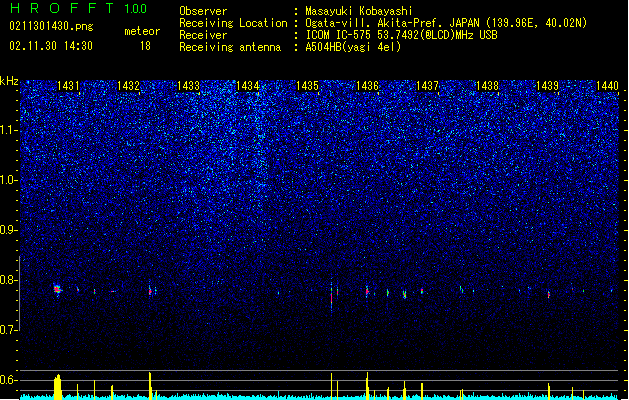Click the 1439 time marker
629x400 pixels.
click(547, 85)
